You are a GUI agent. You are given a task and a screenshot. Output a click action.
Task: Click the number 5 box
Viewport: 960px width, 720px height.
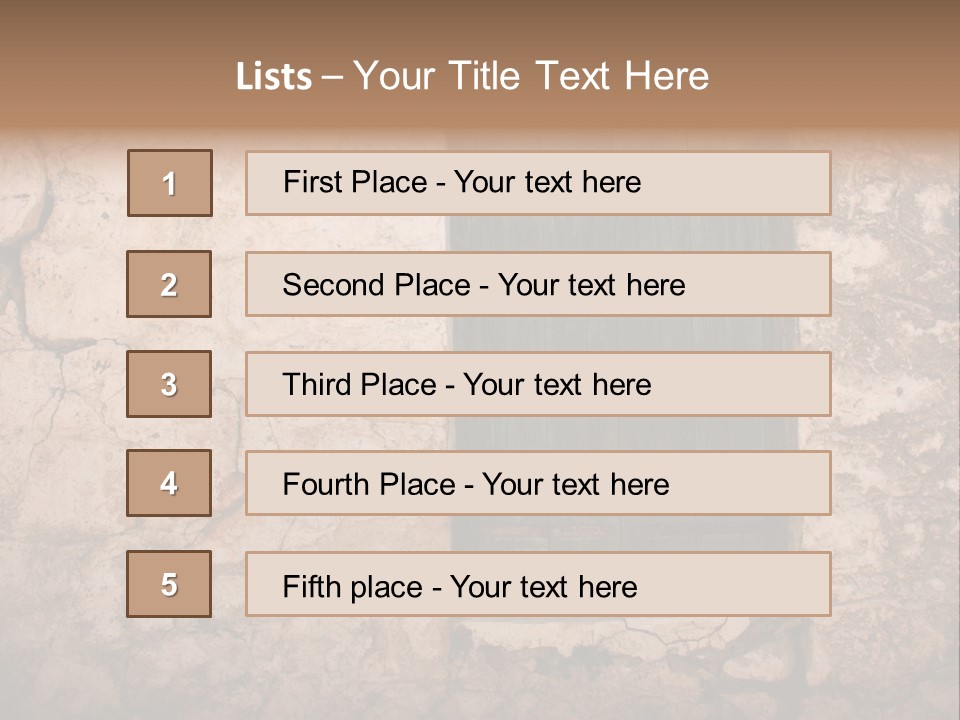click(x=169, y=584)
